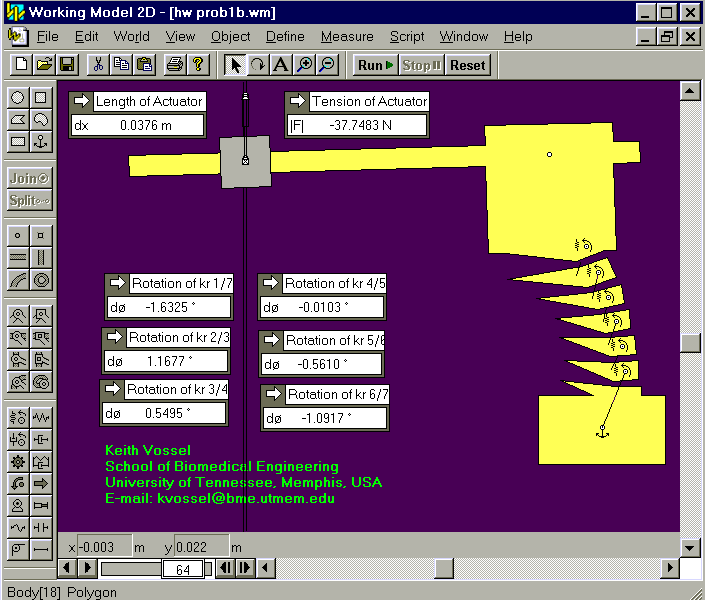Image resolution: width=705 pixels, height=600 pixels.
Task: Select the Zoom in magnifier tool
Action: pos(304,65)
